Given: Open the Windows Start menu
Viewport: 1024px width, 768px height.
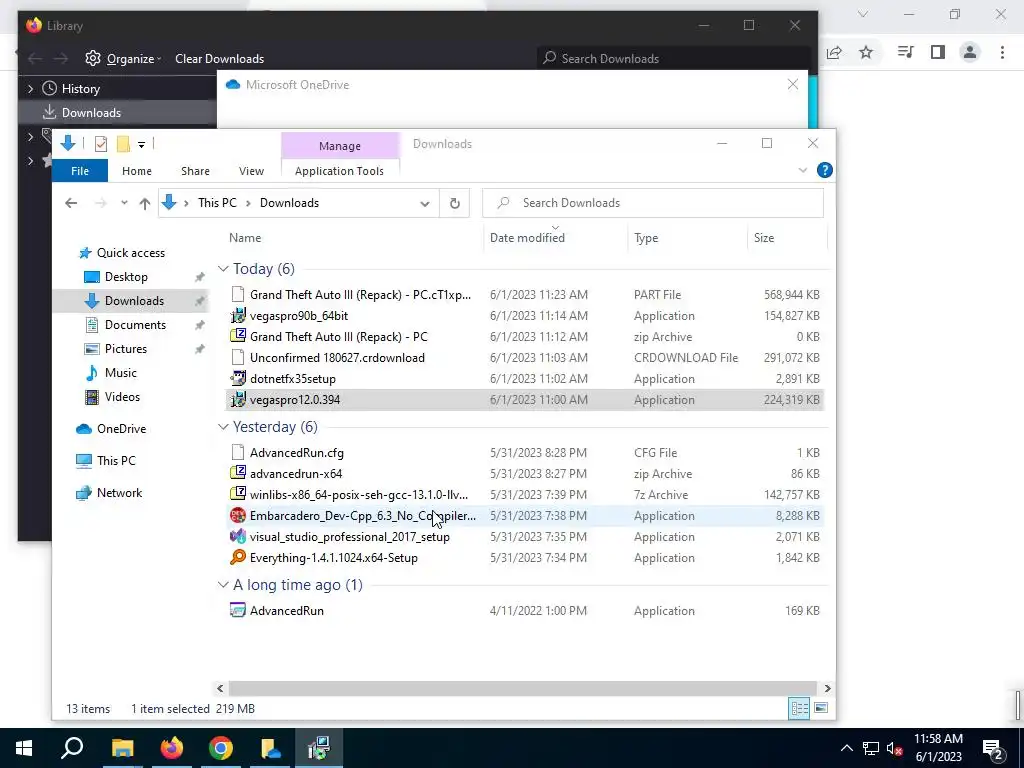Looking at the screenshot, I should point(24,748).
